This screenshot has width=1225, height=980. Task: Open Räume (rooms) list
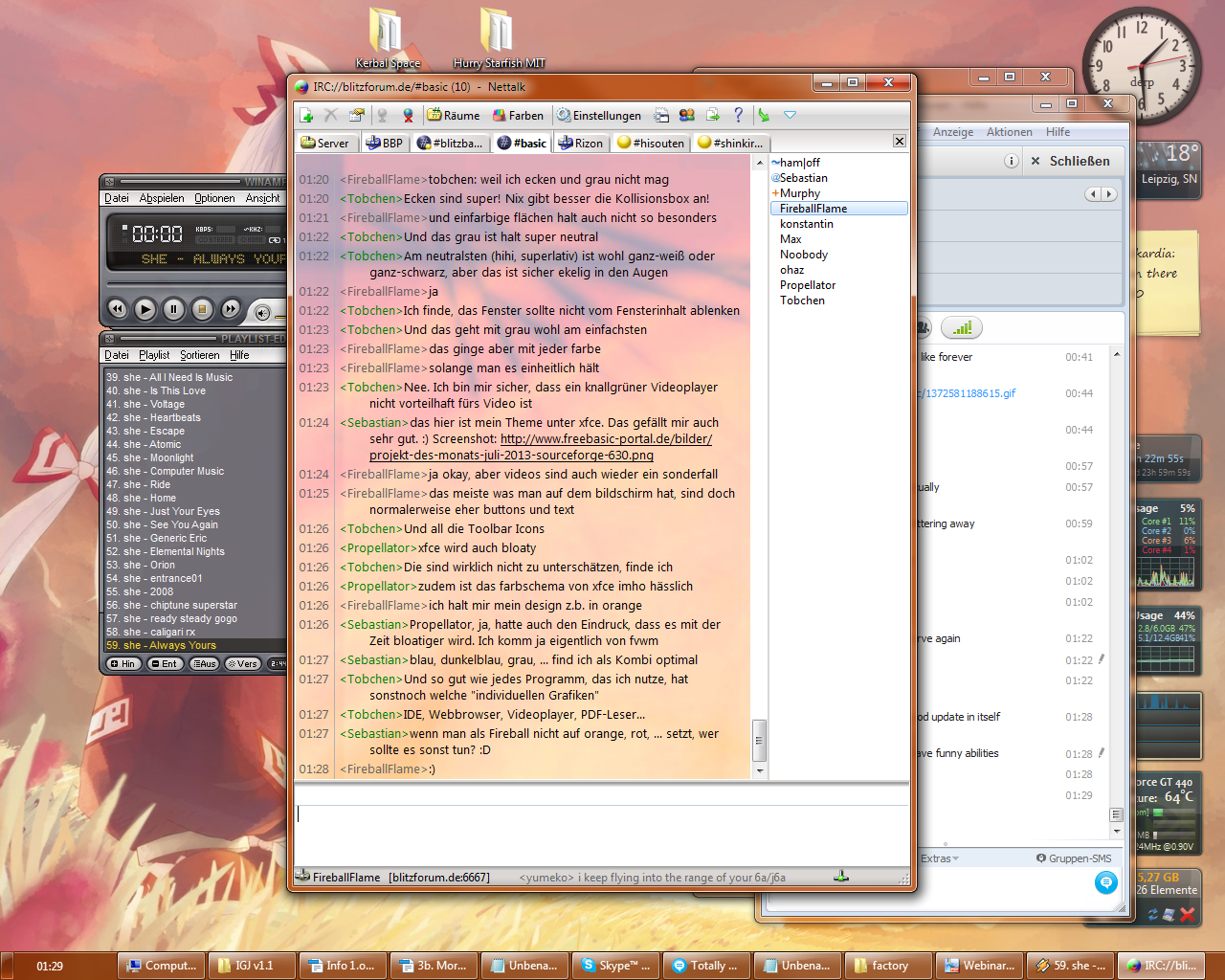454,115
